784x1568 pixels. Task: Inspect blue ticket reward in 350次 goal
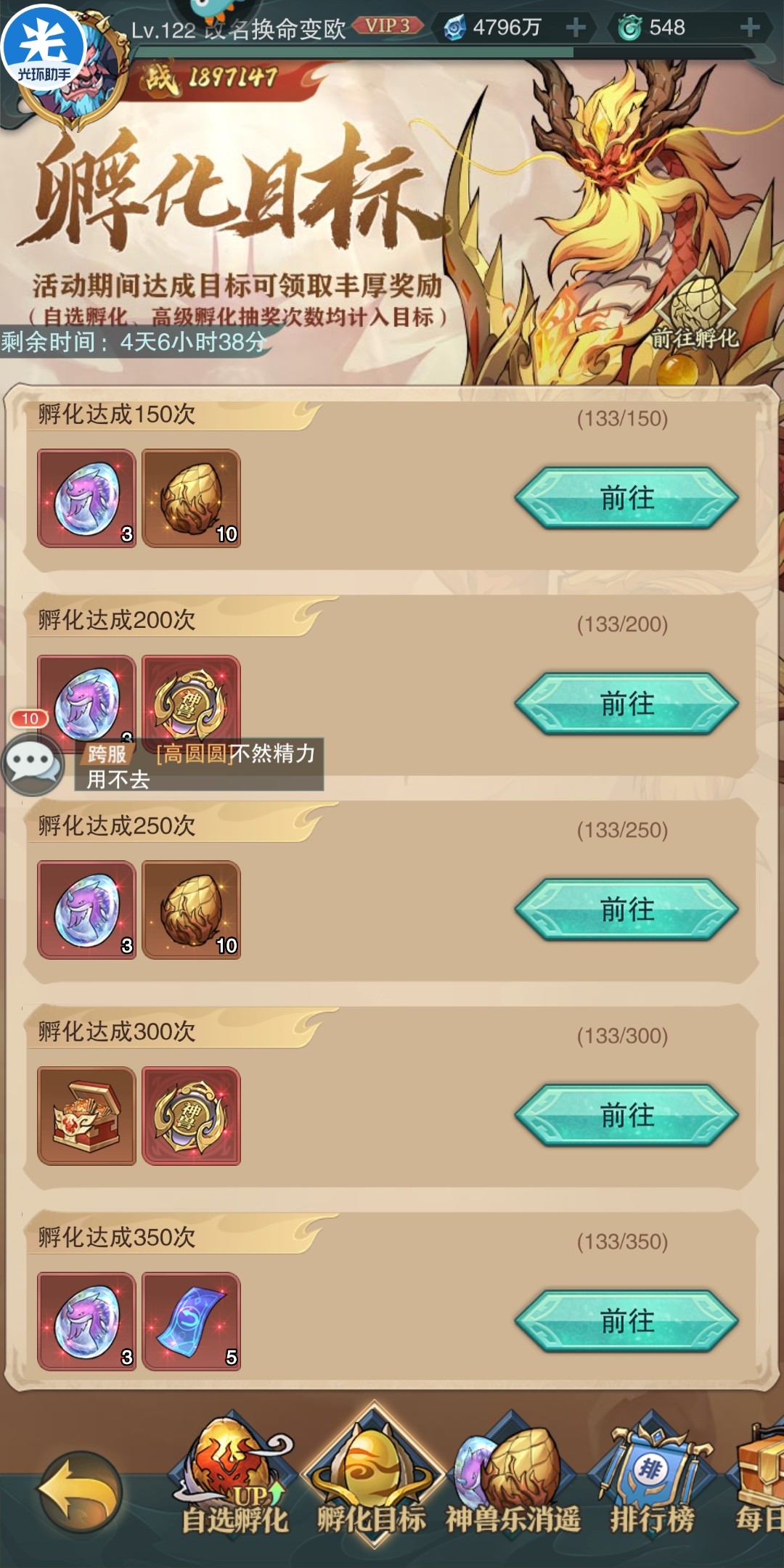click(191, 1321)
